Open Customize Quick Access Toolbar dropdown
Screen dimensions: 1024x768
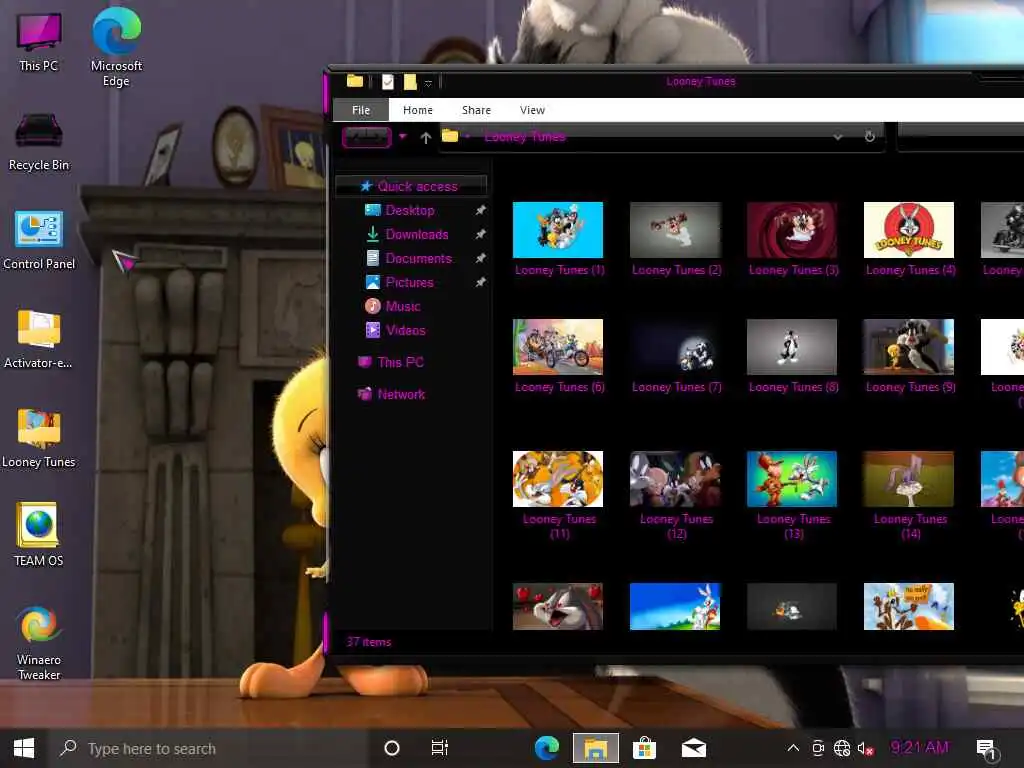[x=428, y=83]
